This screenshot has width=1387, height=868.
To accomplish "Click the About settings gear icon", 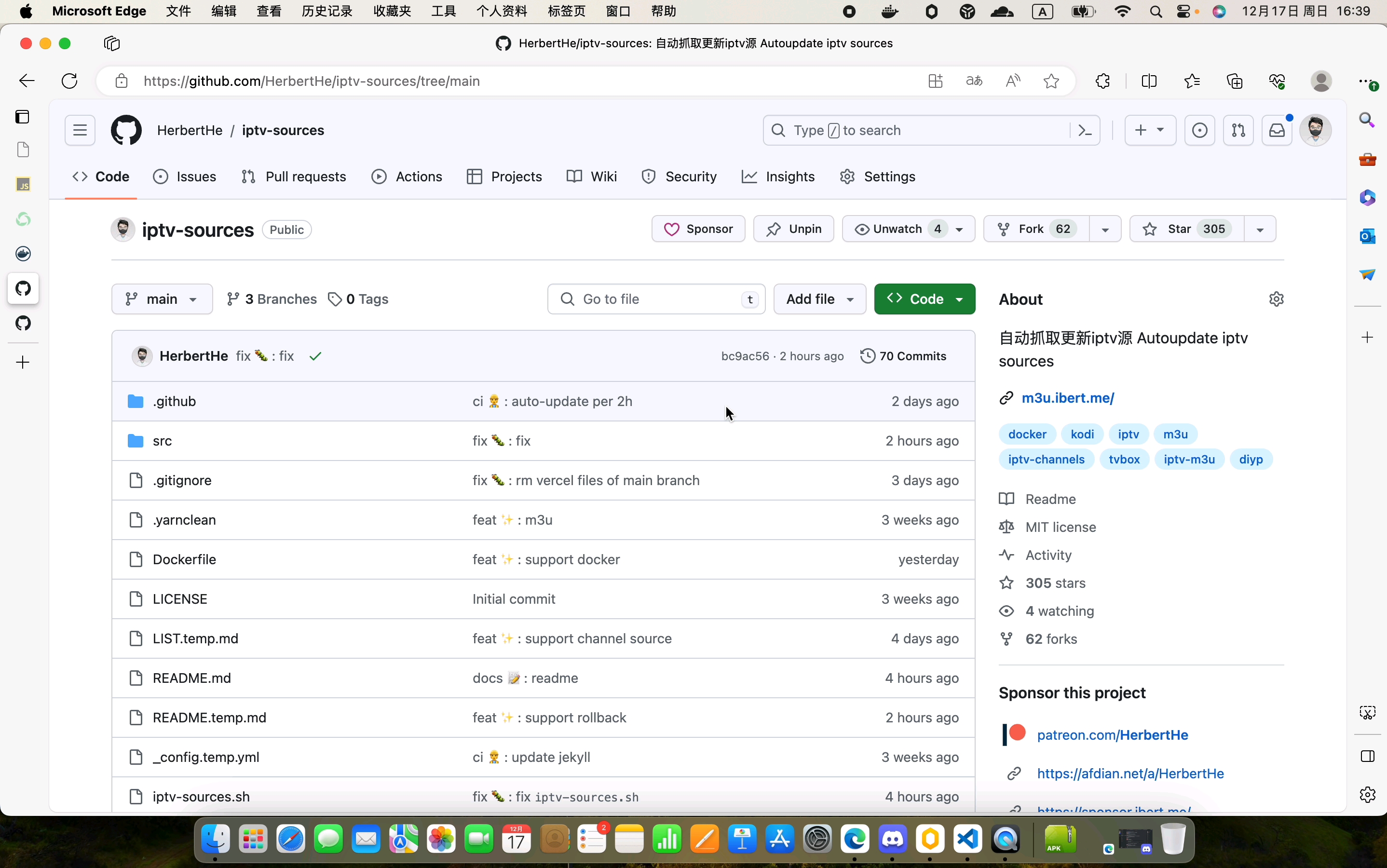I will (x=1276, y=299).
